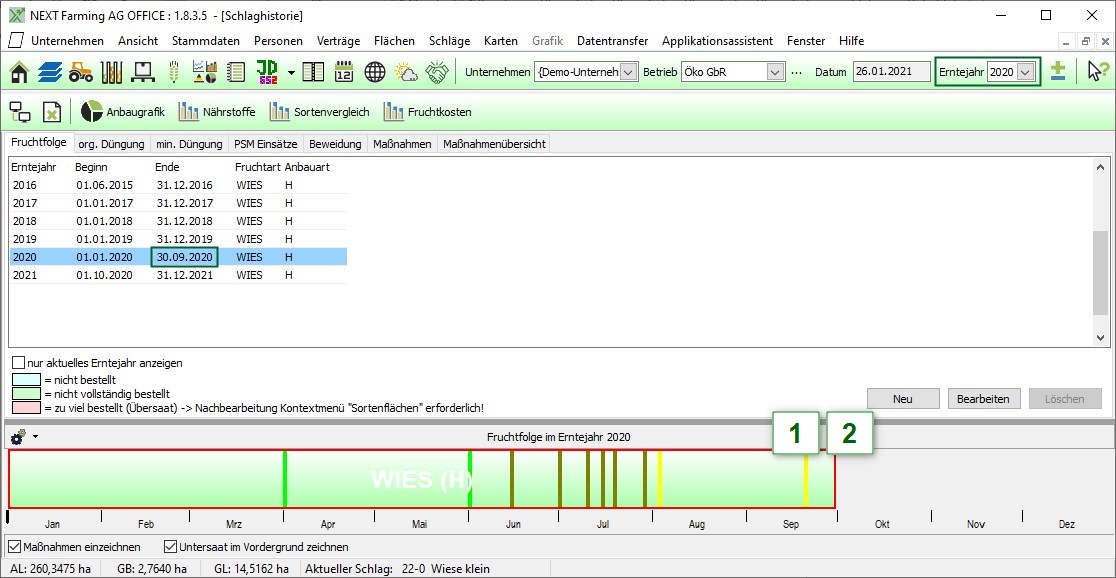
Task: Uncheck 'Untersaat im Vordergrund zeichnen'
Action: tap(171, 547)
